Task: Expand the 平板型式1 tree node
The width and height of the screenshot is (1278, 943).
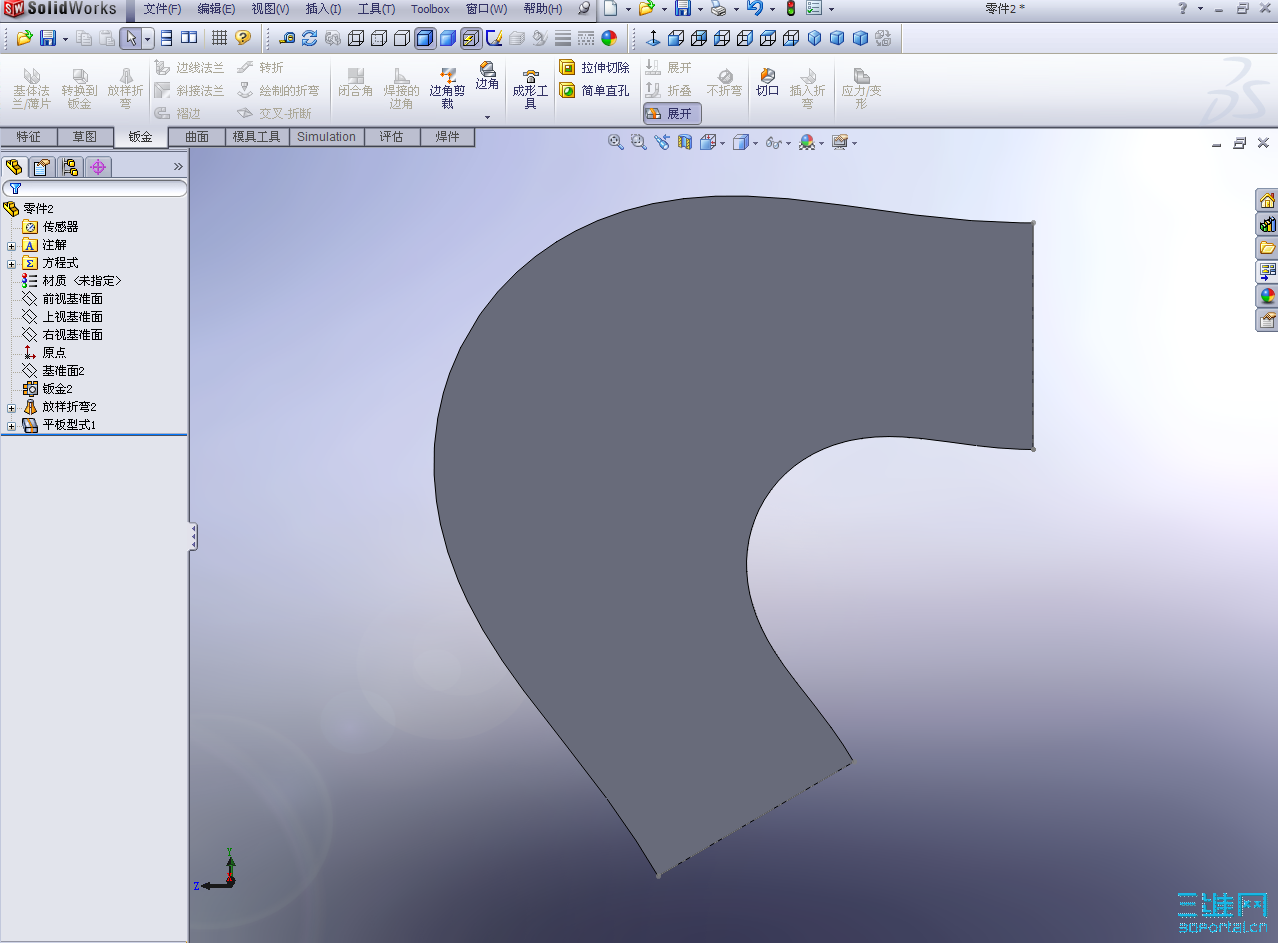Action: [12, 425]
